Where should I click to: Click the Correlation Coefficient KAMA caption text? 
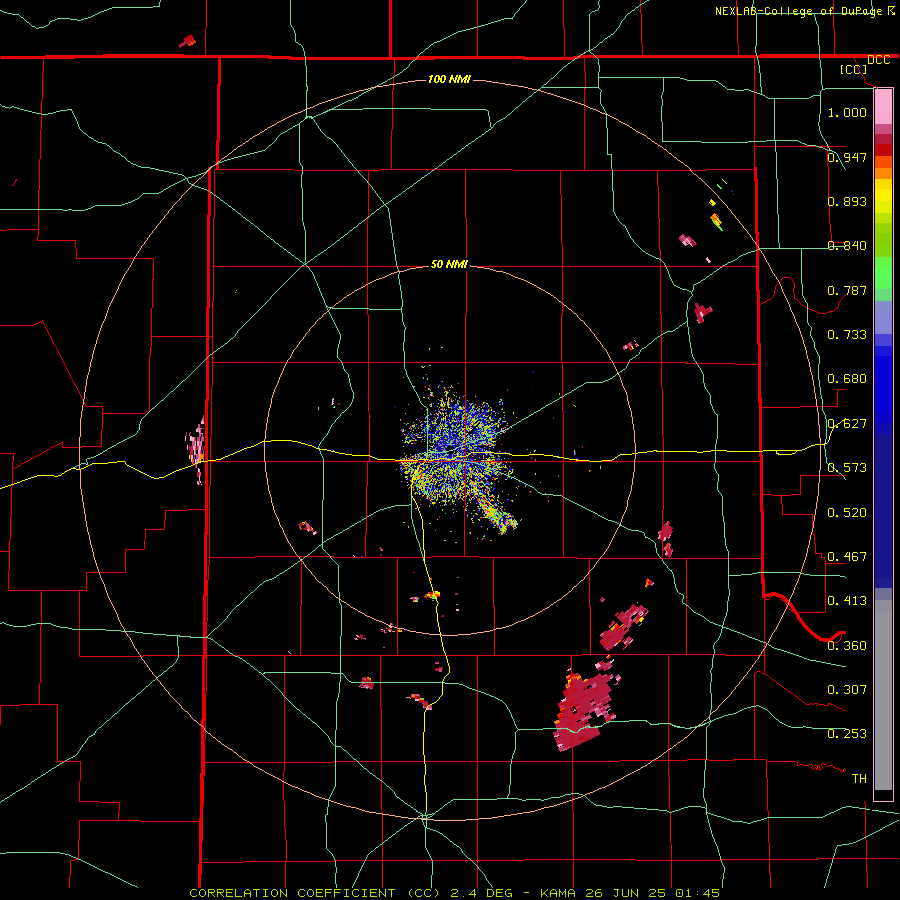click(454, 893)
